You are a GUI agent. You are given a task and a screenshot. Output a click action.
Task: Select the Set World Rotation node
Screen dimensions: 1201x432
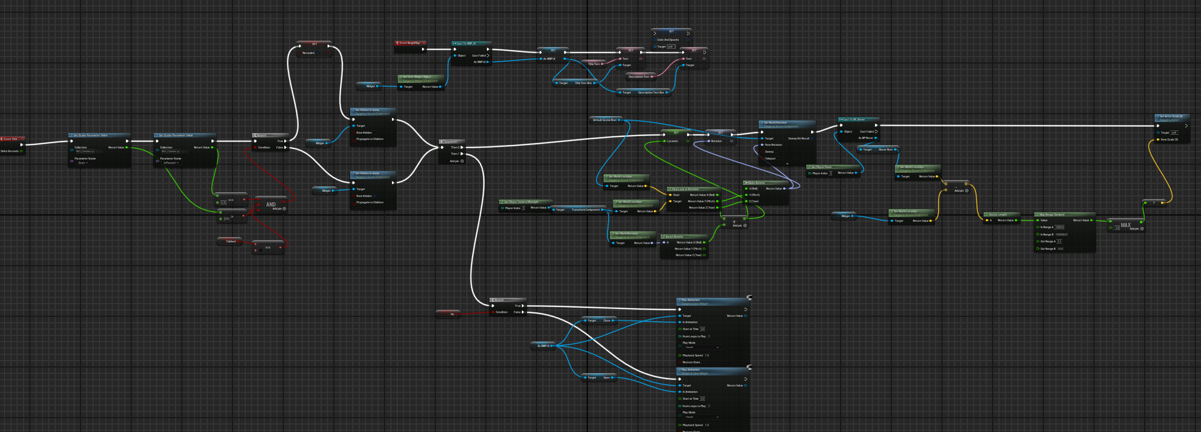click(x=787, y=123)
